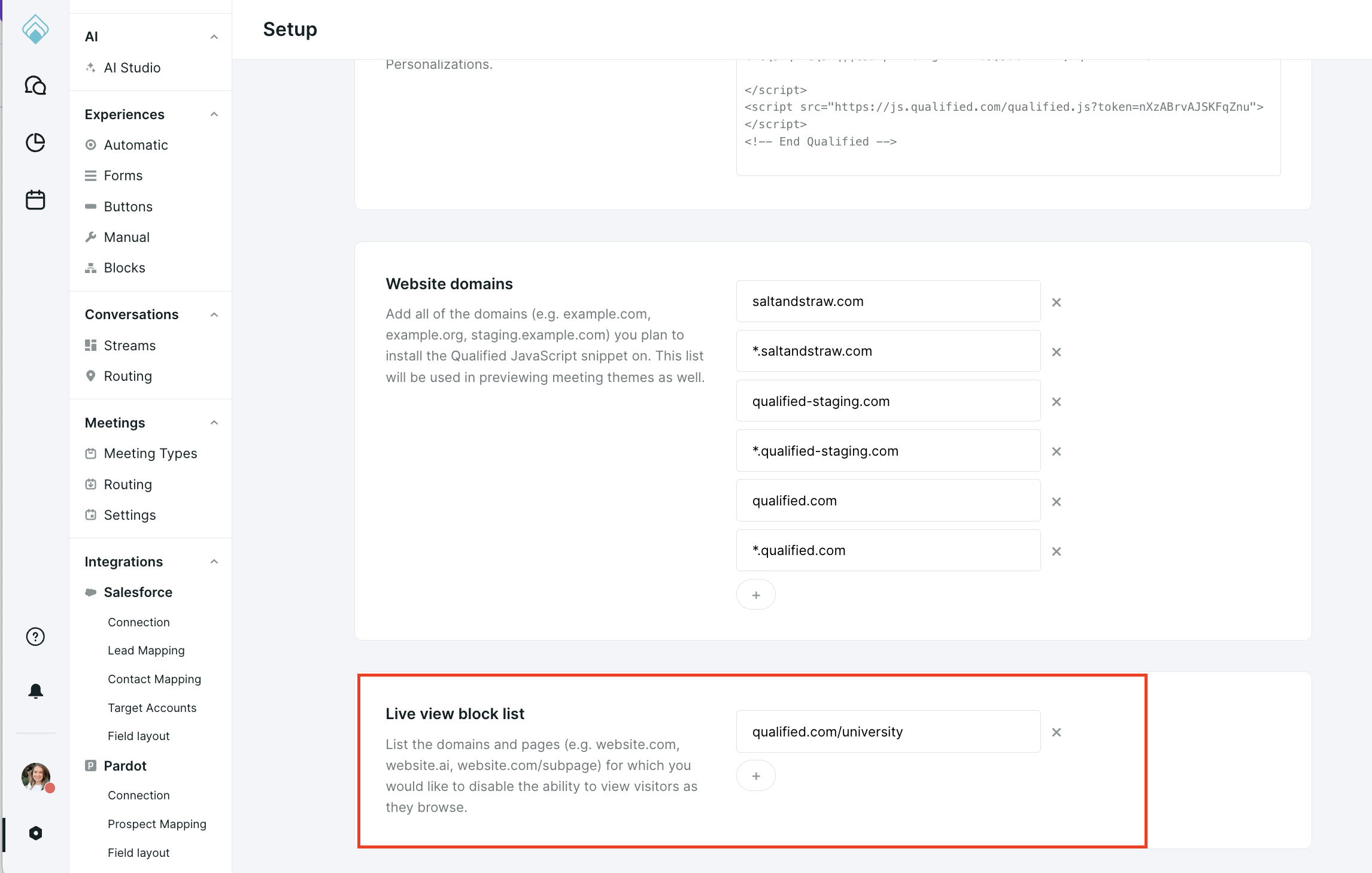Open the analytics pie chart icon
Viewport: 1372px width, 873px height.
click(35, 143)
